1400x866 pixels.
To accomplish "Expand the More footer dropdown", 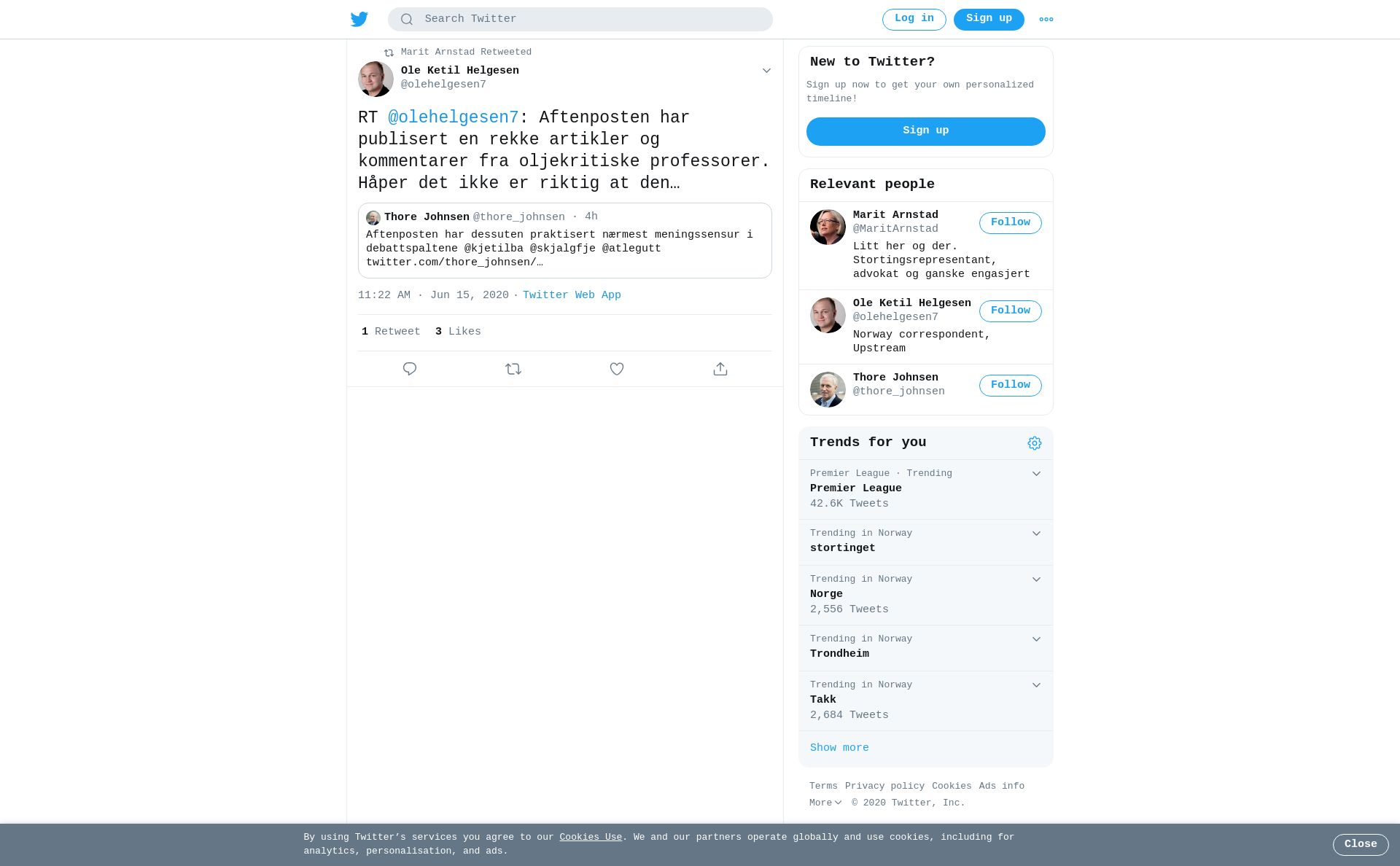I will coord(825,803).
